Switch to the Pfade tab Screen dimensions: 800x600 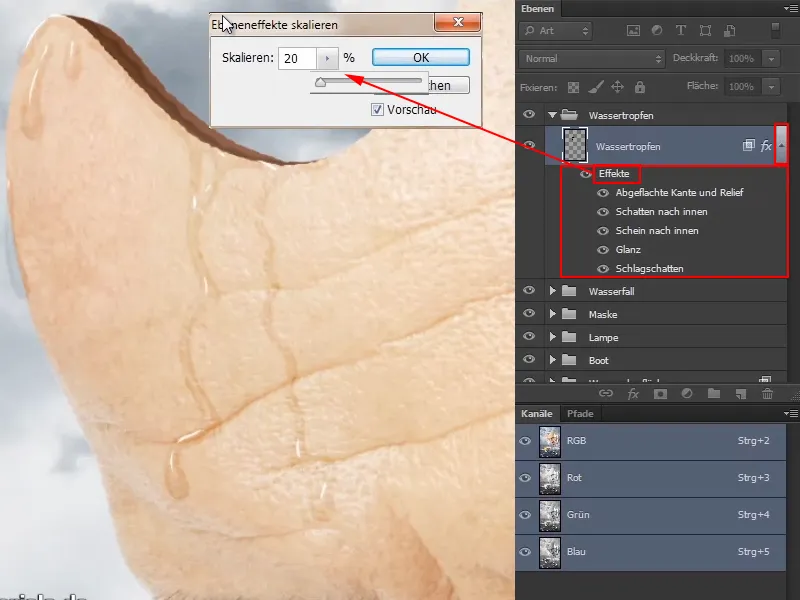580,413
